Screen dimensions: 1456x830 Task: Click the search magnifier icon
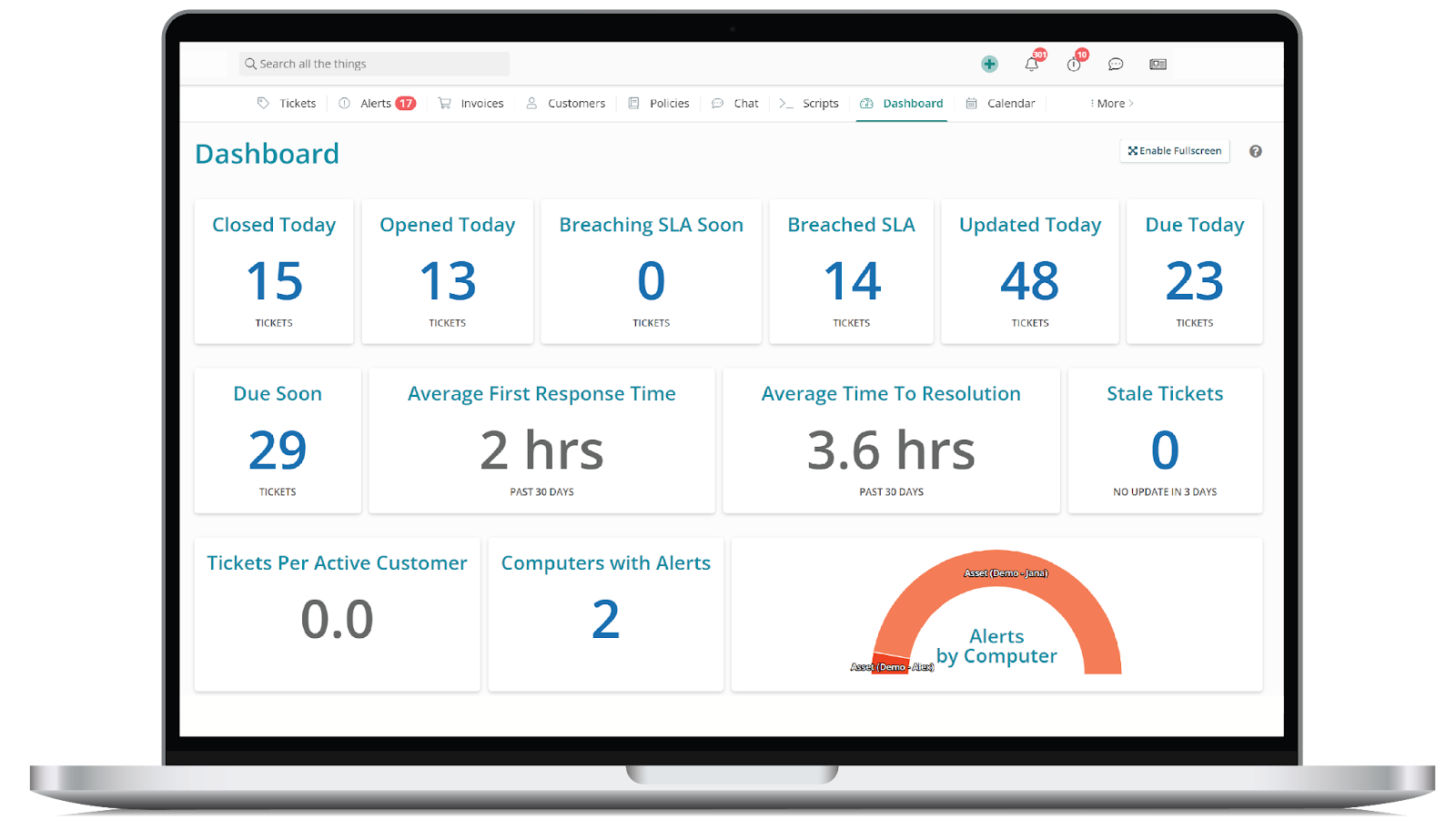250,64
